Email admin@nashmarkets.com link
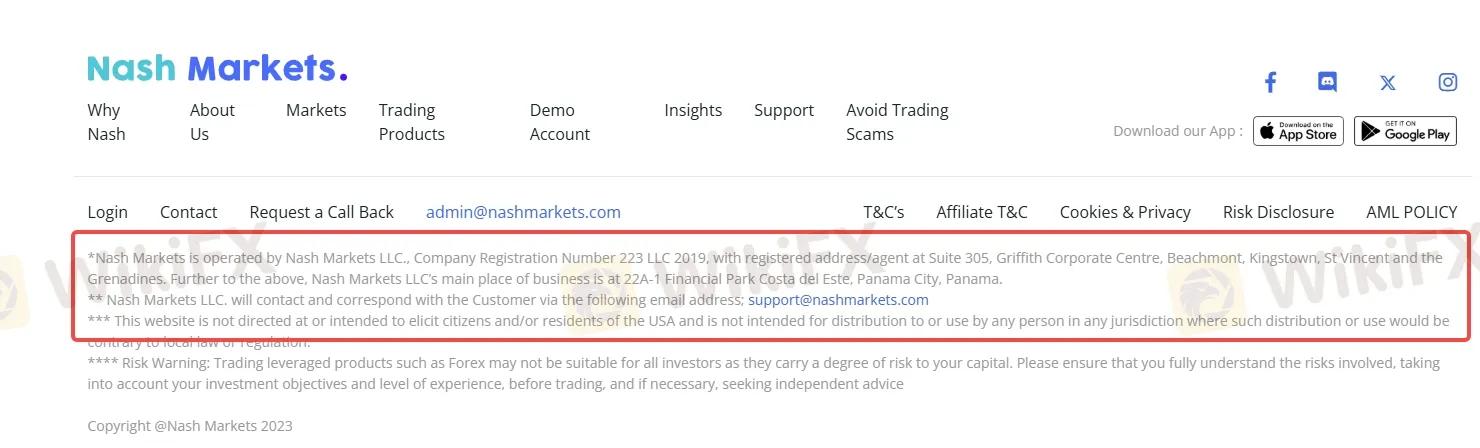The width and height of the screenshot is (1480, 448). tap(523, 212)
